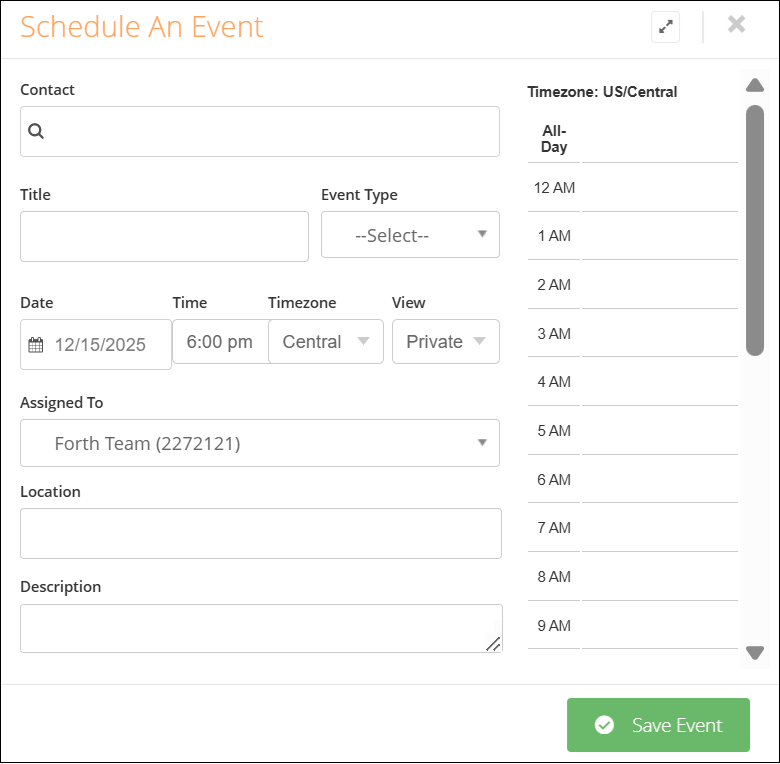Select the 3 AM time slot
The width and height of the screenshot is (780, 764).
pyautogui.click(x=659, y=333)
